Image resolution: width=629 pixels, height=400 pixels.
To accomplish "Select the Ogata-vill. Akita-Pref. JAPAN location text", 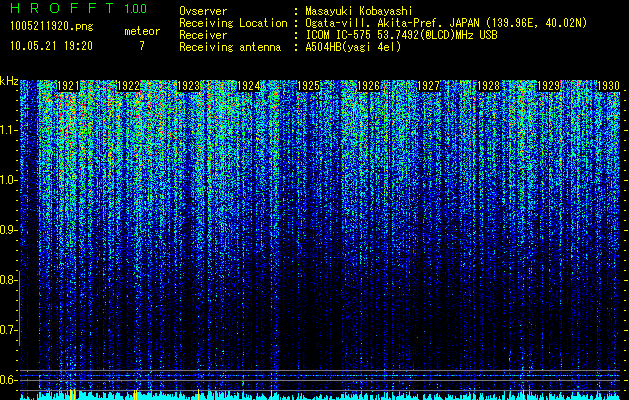I will (x=446, y=23).
